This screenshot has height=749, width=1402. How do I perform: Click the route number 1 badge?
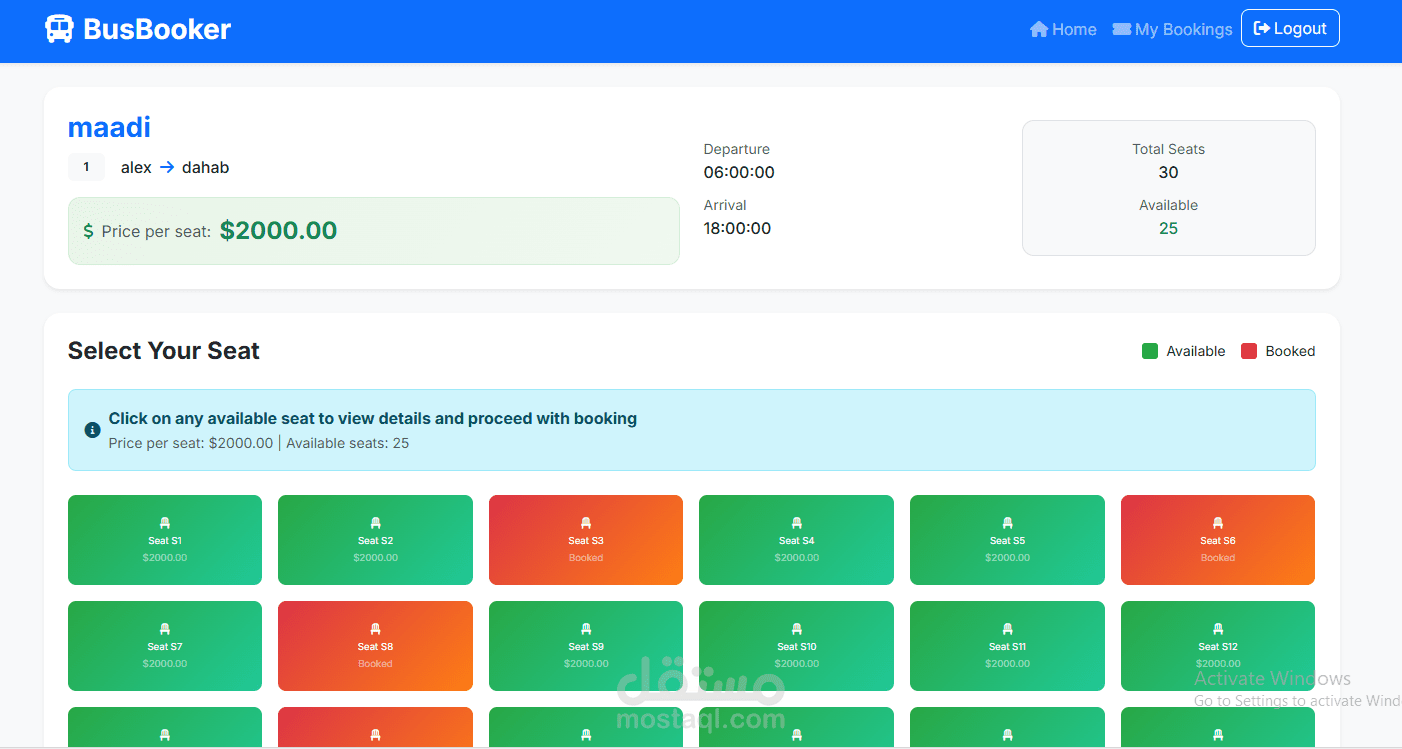coord(86,167)
